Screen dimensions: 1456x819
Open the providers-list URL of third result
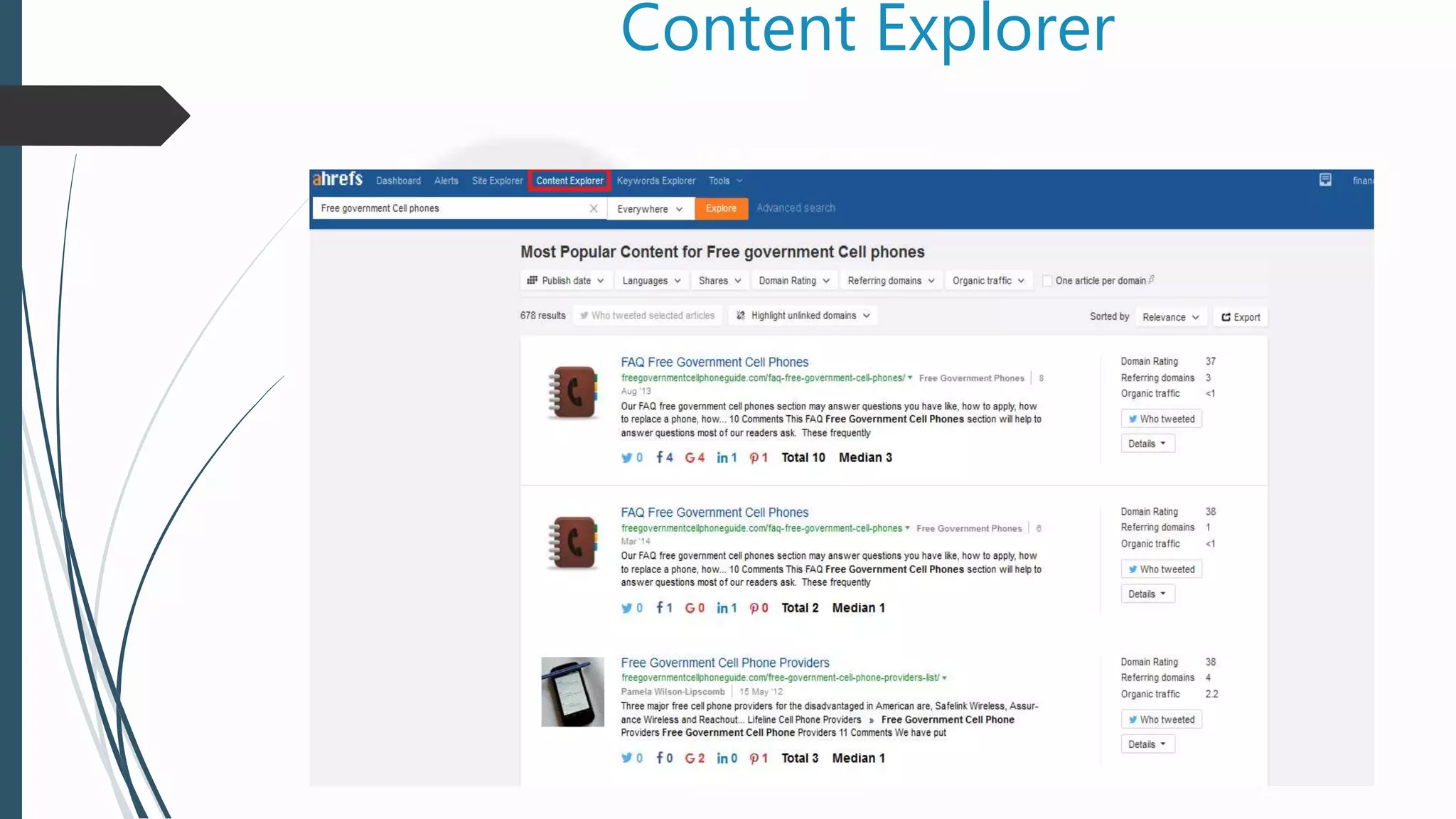781,678
